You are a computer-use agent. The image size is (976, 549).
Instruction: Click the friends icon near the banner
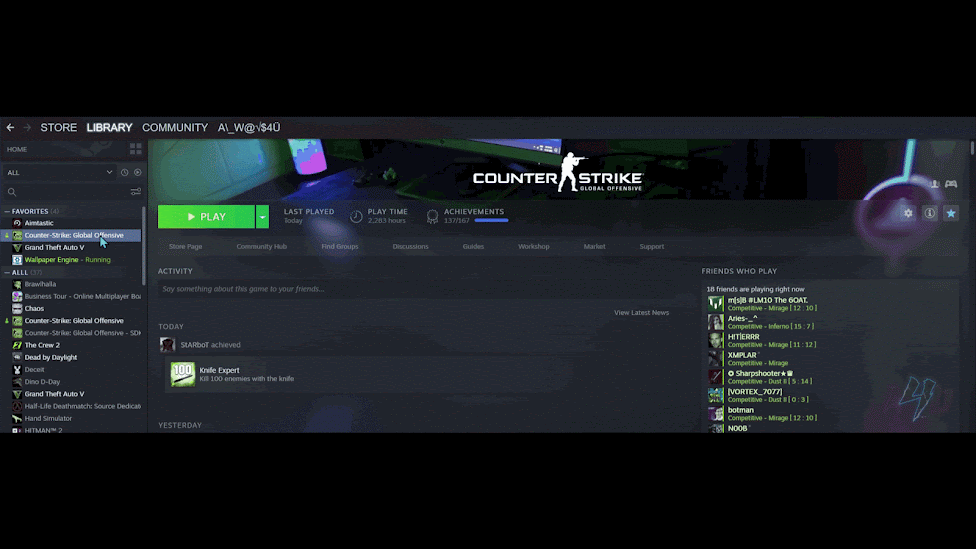(934, 184)
